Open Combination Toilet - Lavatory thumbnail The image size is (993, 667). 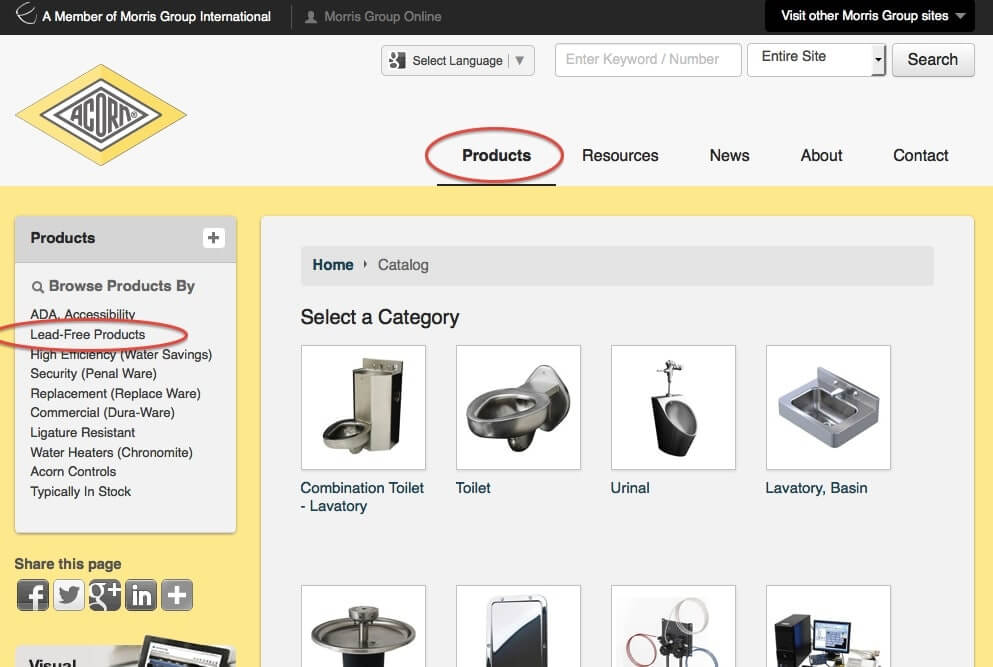pyautogui.click(x=364, y=407)
